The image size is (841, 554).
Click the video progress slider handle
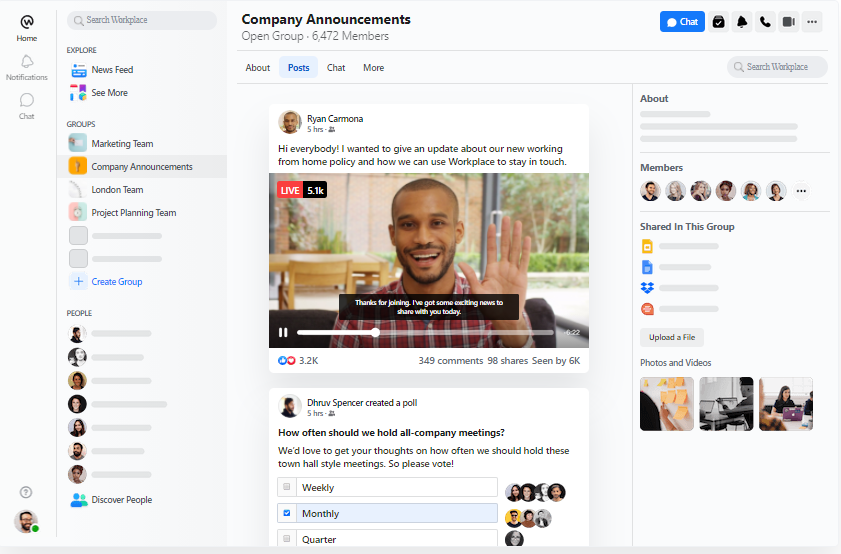[375, 333]
